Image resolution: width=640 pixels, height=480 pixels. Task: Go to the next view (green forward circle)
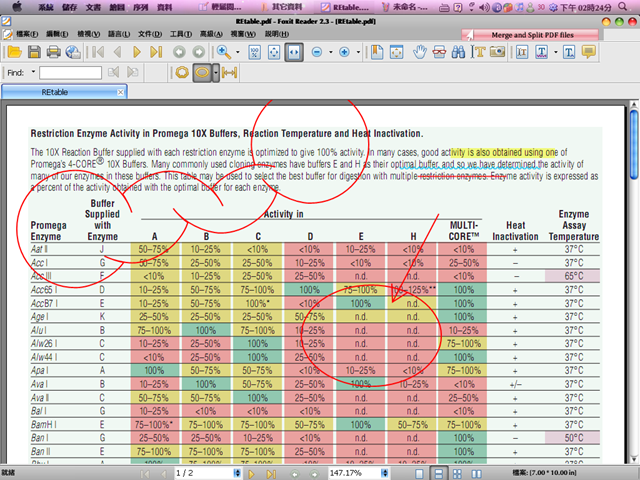click(x=199, y=52)
